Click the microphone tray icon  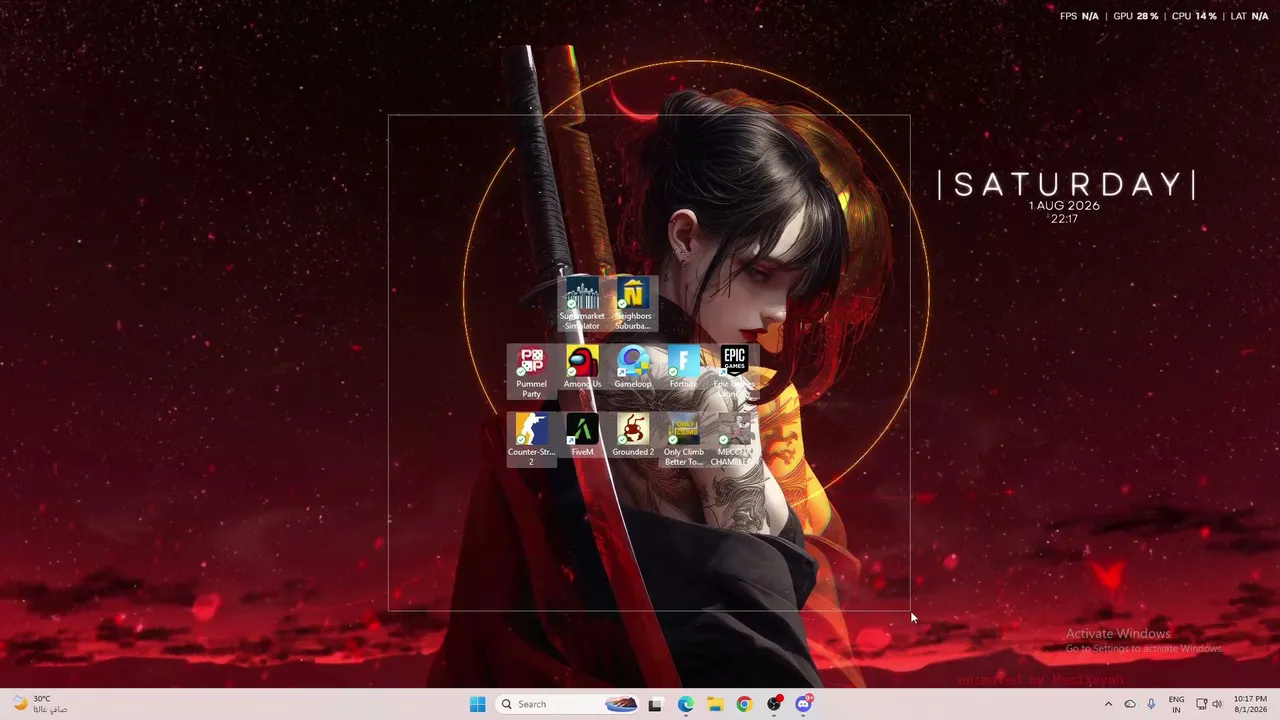pyautogui.click(x=1152, y=704)
